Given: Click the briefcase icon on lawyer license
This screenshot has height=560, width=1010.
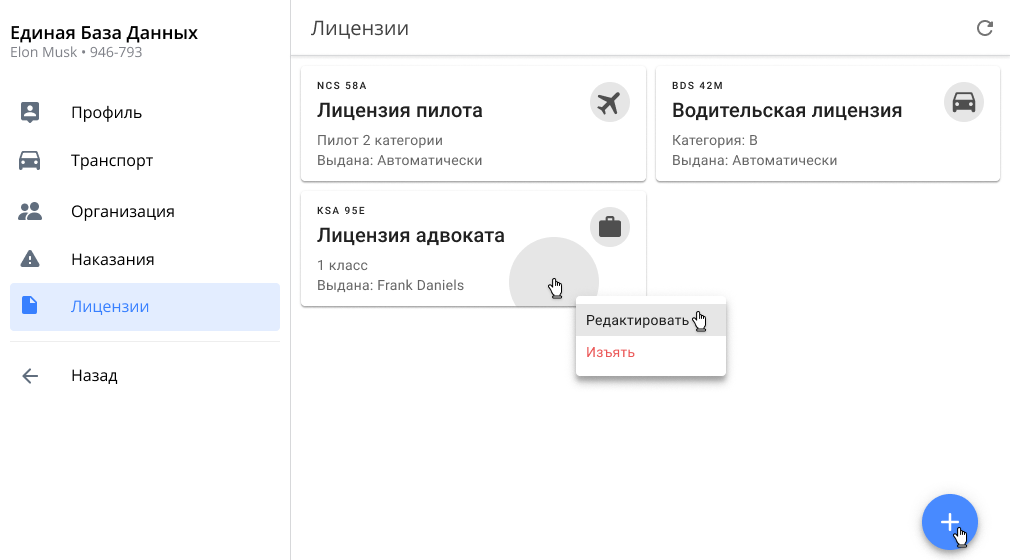Looking at the screenshot, I should coord(609,227).
